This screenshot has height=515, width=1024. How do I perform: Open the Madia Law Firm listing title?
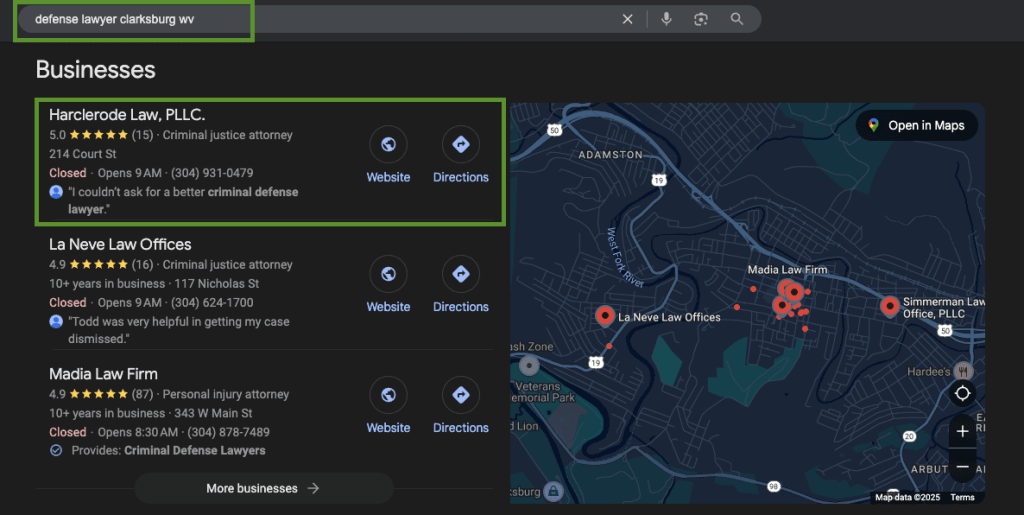[x=103, y=374]
